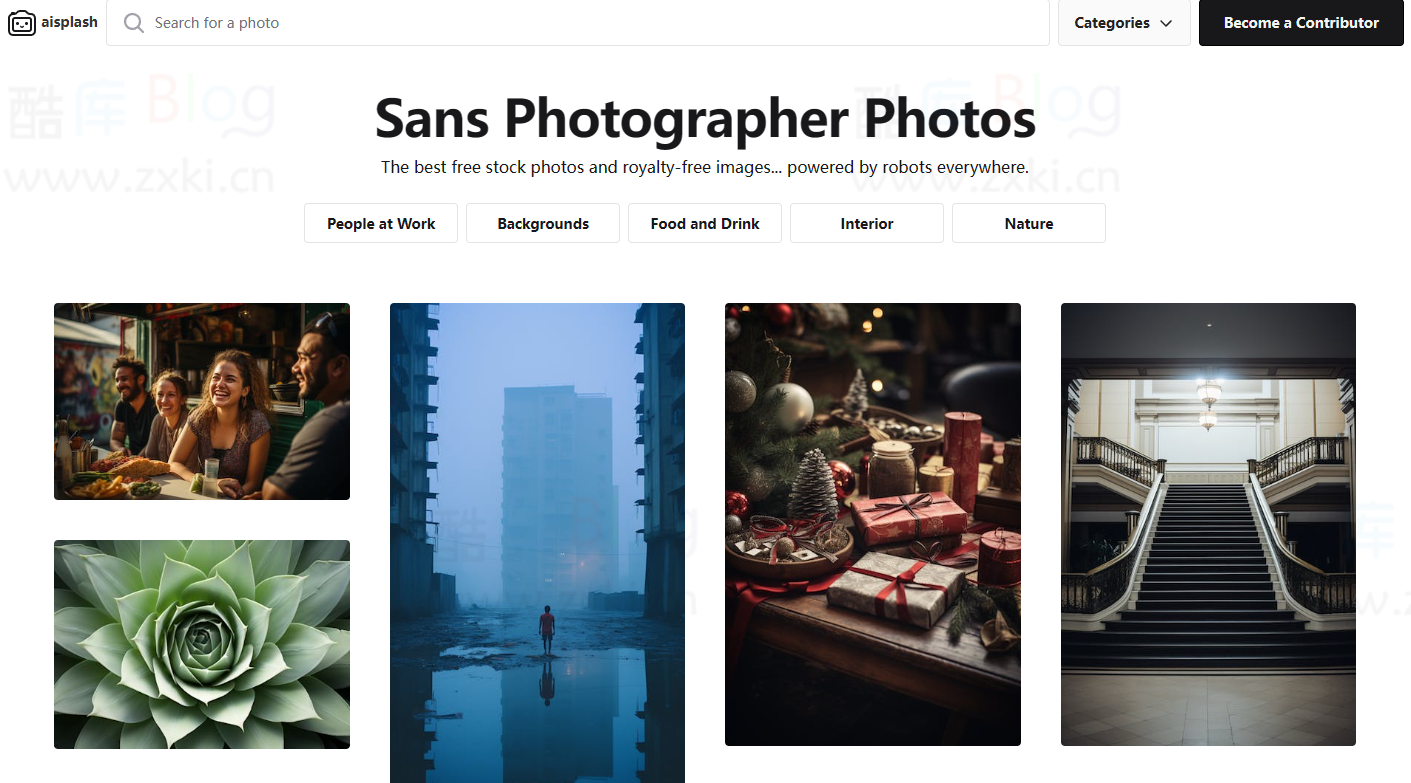Open the Interior category
1411x783 pixels.
tap(867, 223)
